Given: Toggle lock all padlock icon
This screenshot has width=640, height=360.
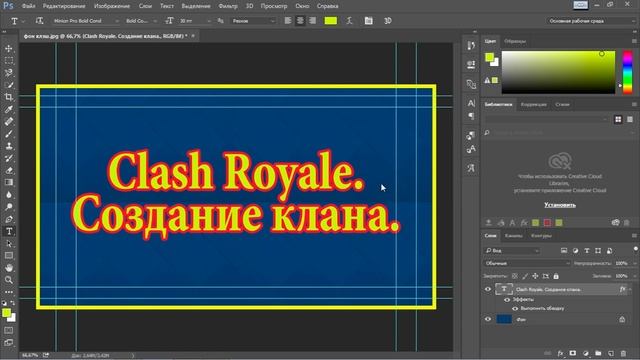Looking at the screenshot, I should pos(556,276).
